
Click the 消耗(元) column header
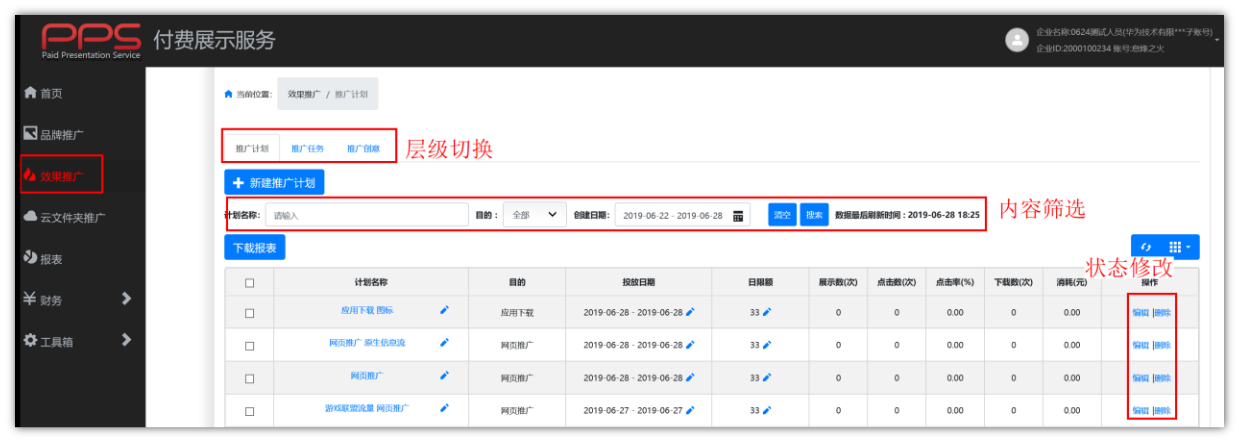tap(1072, 283)
